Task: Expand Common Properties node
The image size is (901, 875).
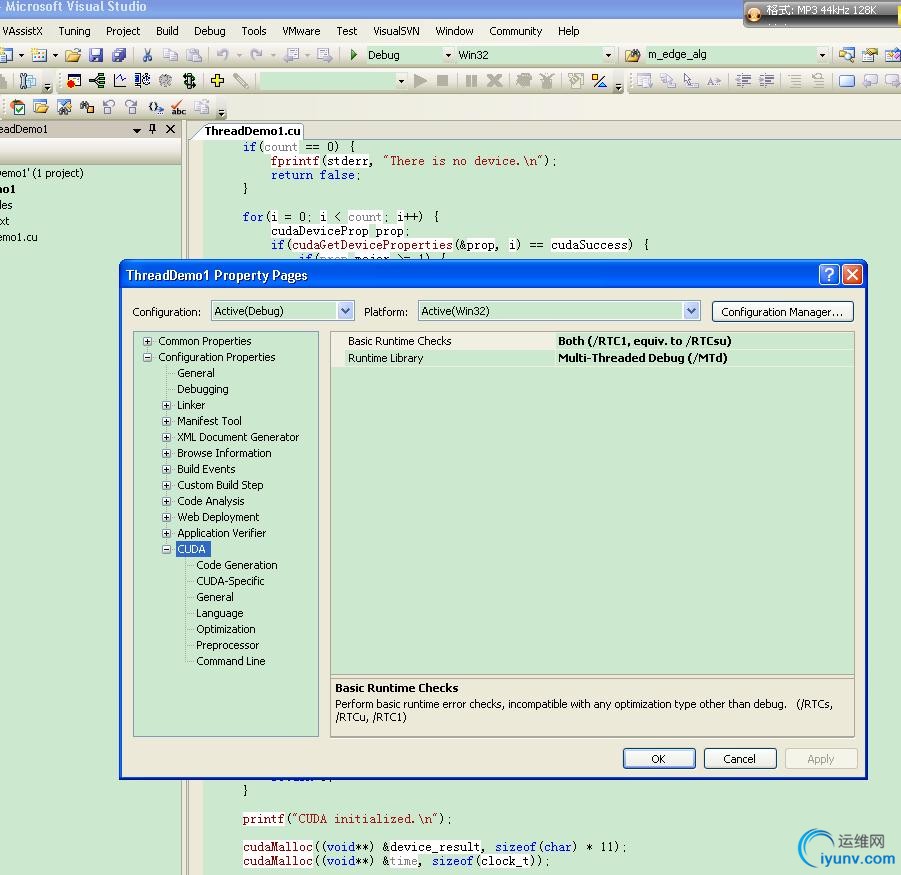Action: coord(148,341)
